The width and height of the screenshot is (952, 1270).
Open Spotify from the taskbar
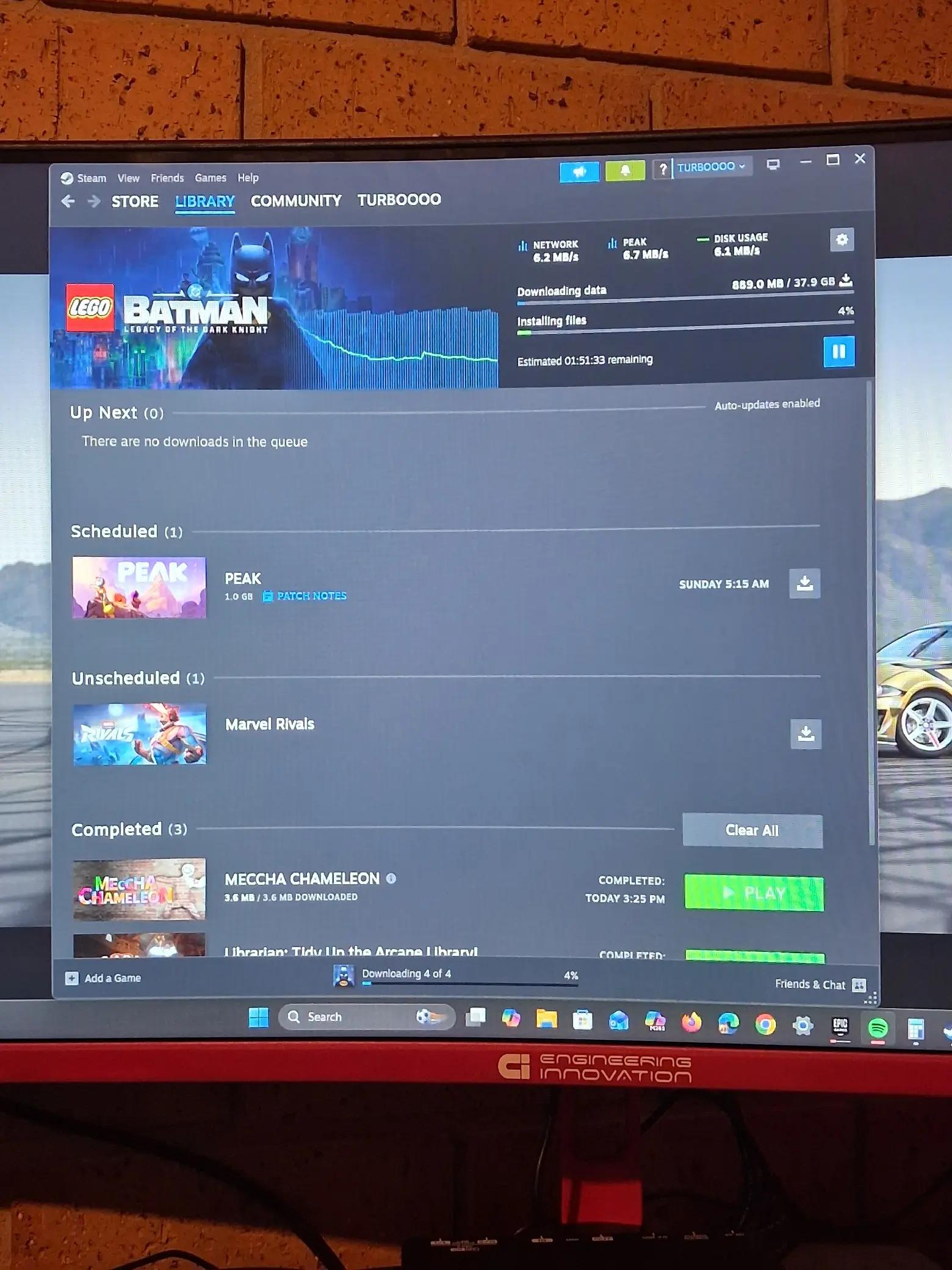(878, 1028)
